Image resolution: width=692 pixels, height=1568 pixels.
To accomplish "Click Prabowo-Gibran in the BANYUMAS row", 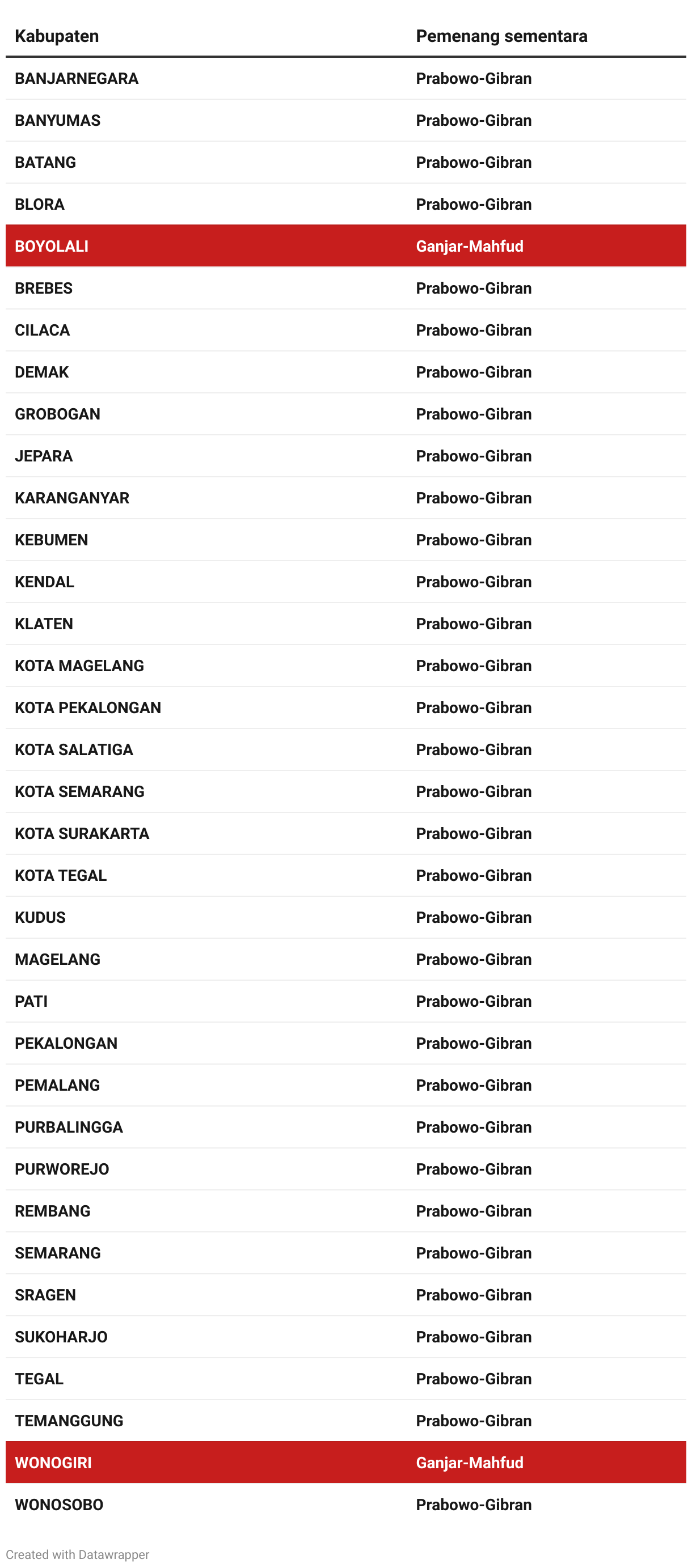I will 473,121.
